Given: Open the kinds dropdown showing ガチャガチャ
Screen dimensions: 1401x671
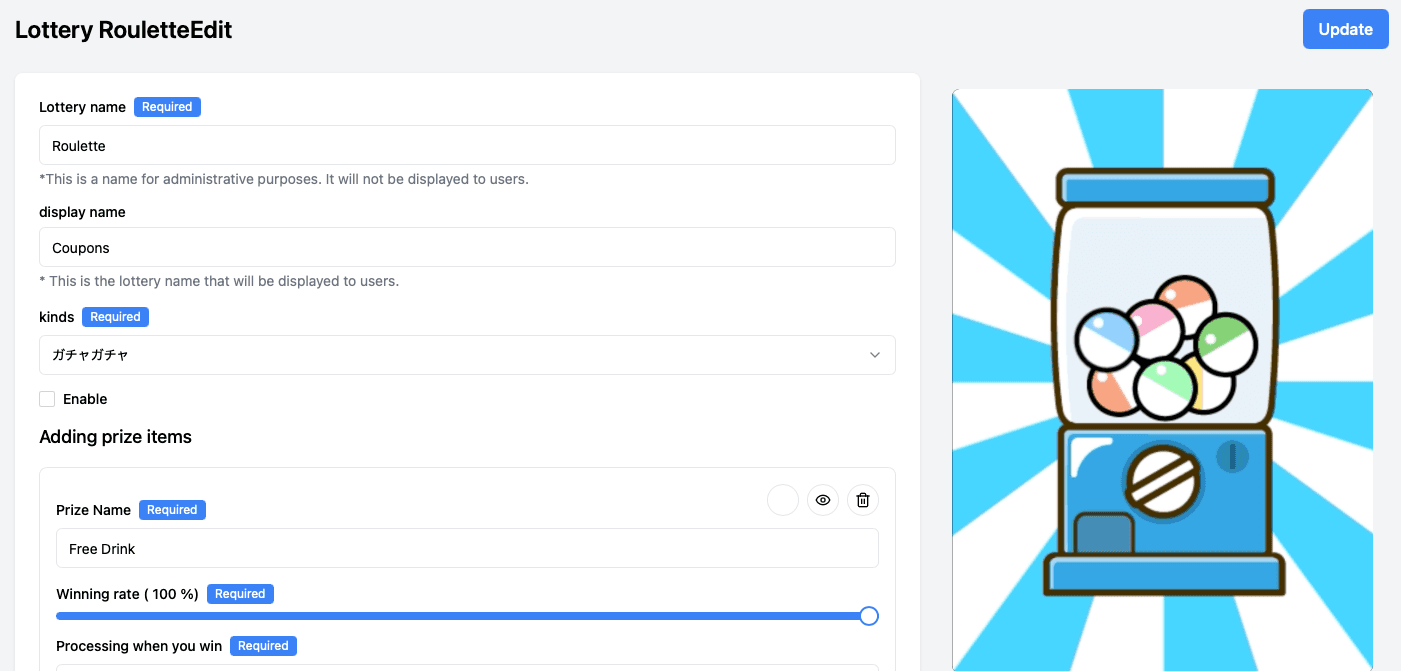Looking at the screenshot, I should click(467, 355).
